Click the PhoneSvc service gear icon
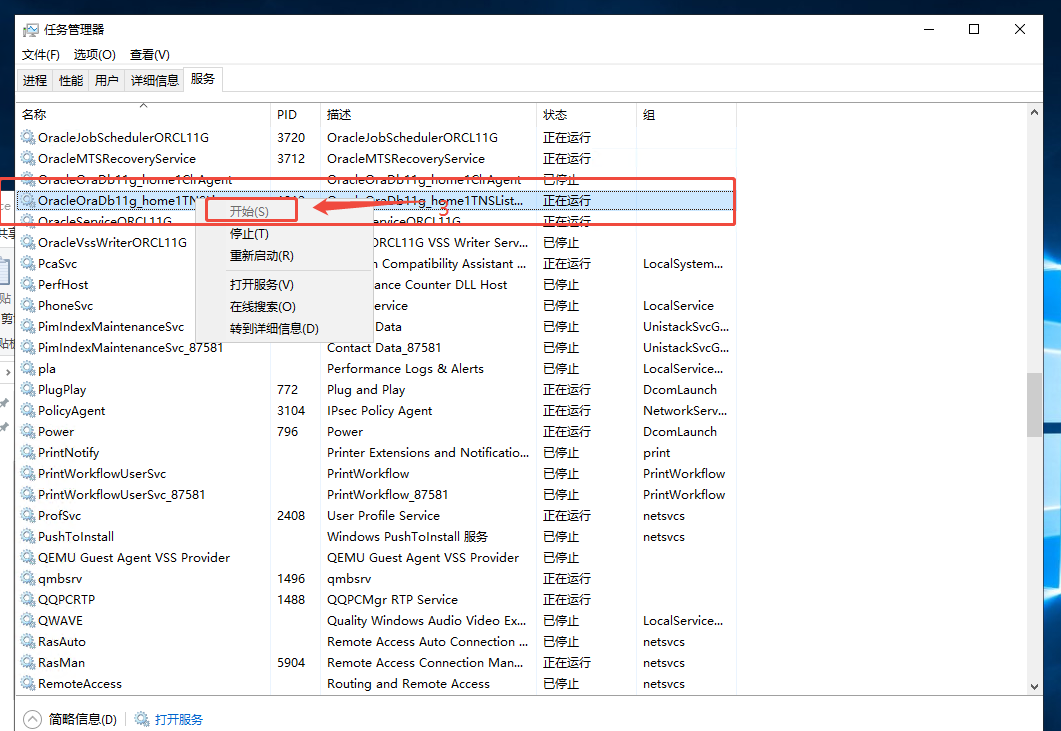Image resolution: width=1061 pixels, height=731 pixels. (28, 305)
